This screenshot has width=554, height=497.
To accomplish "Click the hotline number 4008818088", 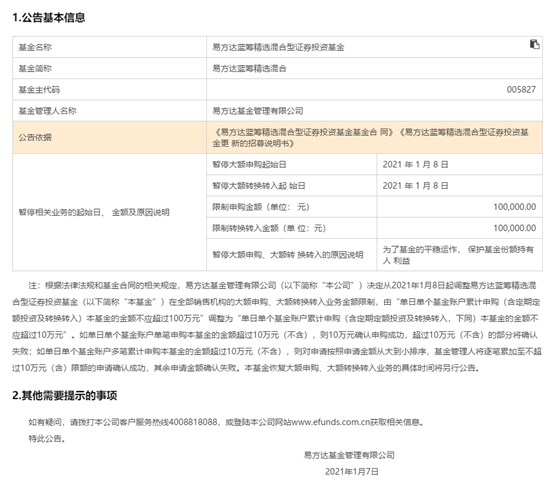I will (193, 422).
